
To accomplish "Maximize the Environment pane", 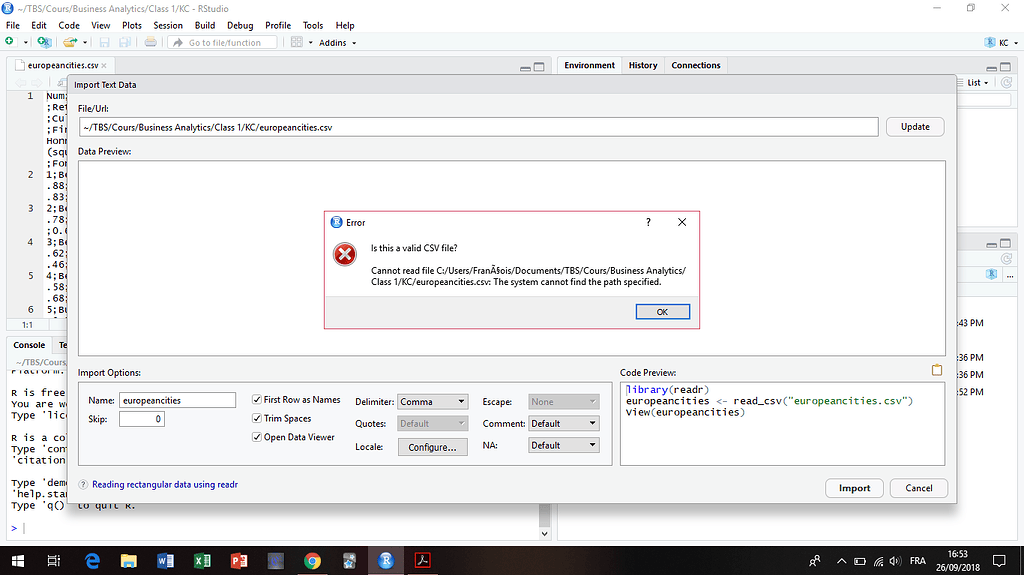I will 1005,67.
